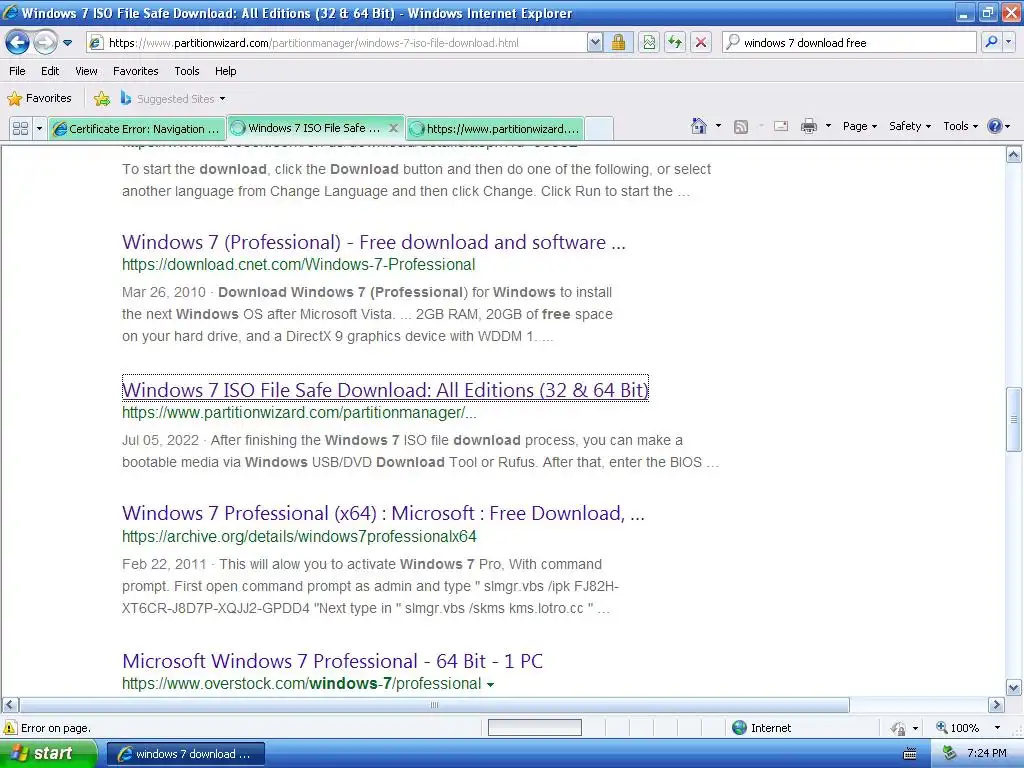The width and height of the screenshot is (1024, 768).
Task: Click the Quick Tabs grid icon
Action: click(x=20, y=129)
